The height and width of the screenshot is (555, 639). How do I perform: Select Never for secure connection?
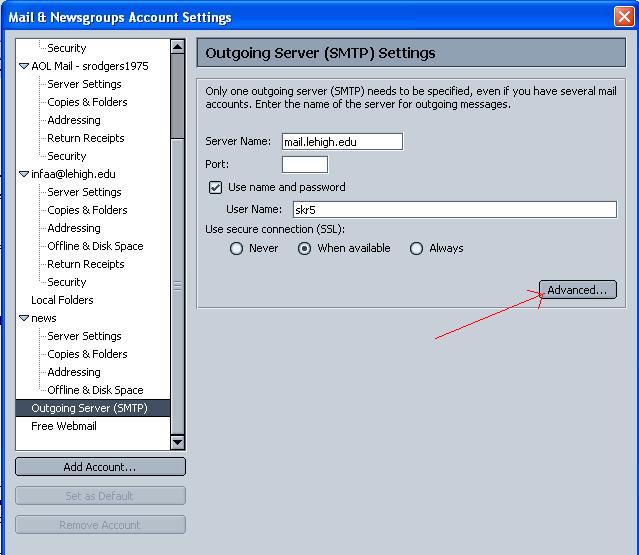[x=237, y=248]
